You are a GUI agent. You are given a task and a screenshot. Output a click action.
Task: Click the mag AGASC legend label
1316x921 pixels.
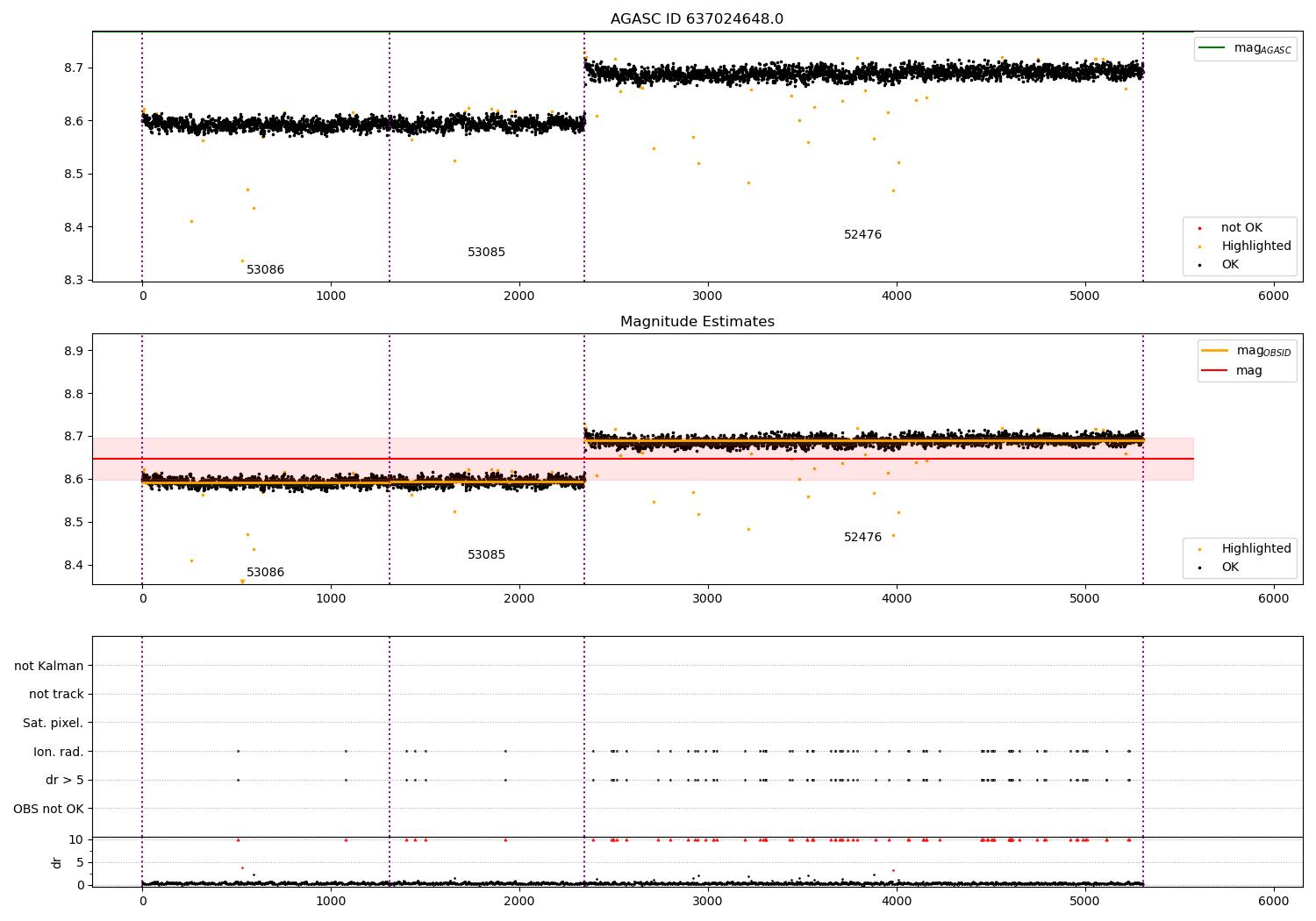tap(1262, 48)
